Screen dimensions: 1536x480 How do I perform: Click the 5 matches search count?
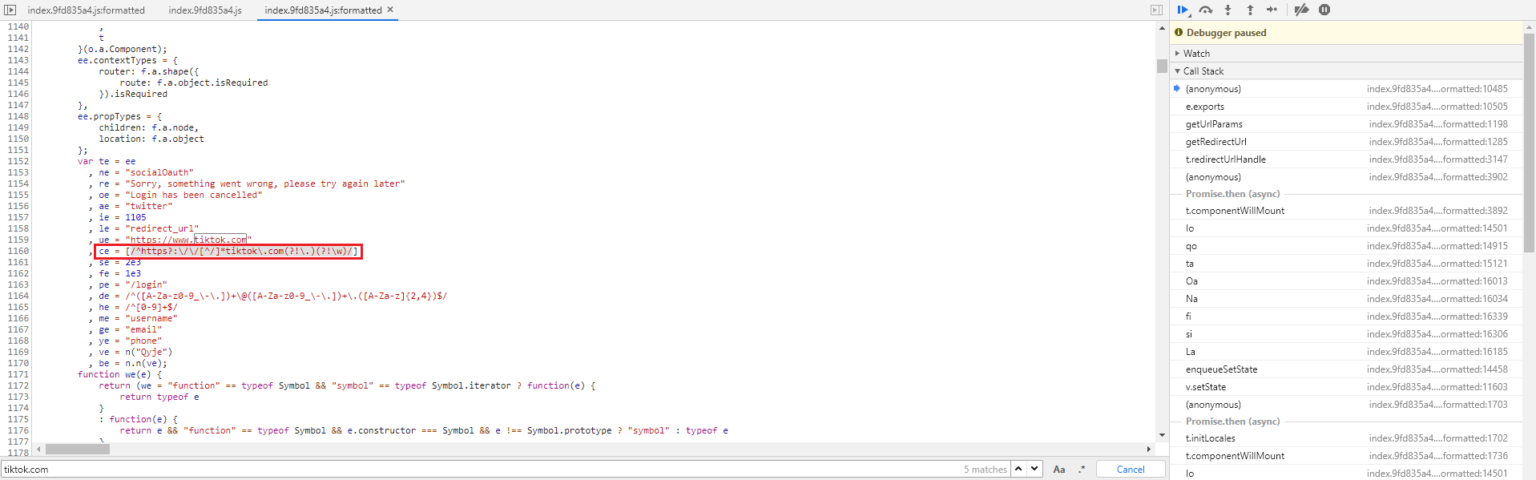coord(985,469)
